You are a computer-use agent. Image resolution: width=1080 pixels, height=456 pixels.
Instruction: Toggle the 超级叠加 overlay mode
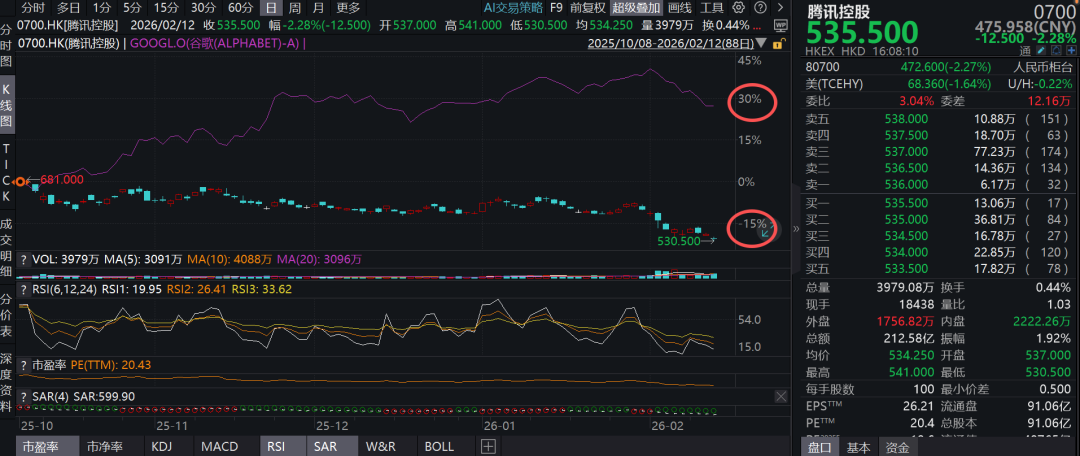click(634, 7)
